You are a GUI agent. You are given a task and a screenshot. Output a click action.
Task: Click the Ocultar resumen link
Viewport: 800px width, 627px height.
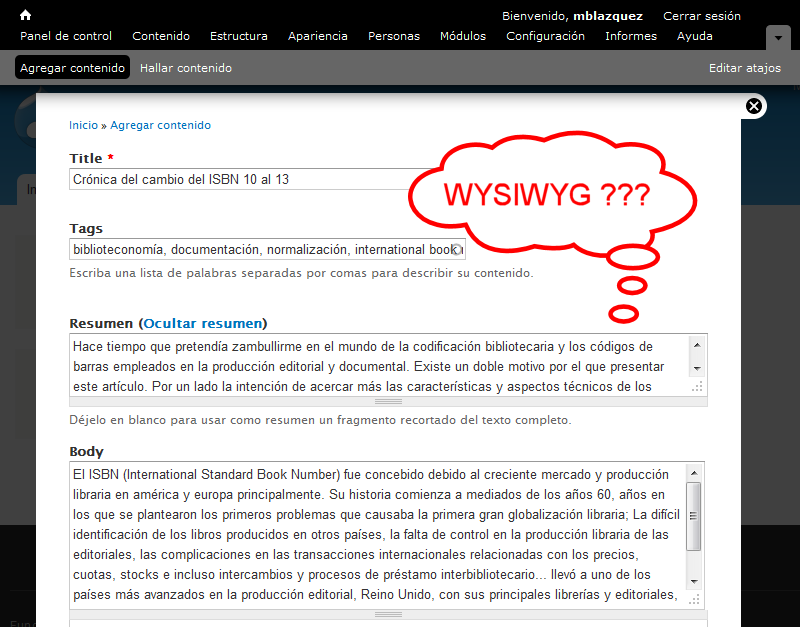point(203,323)
